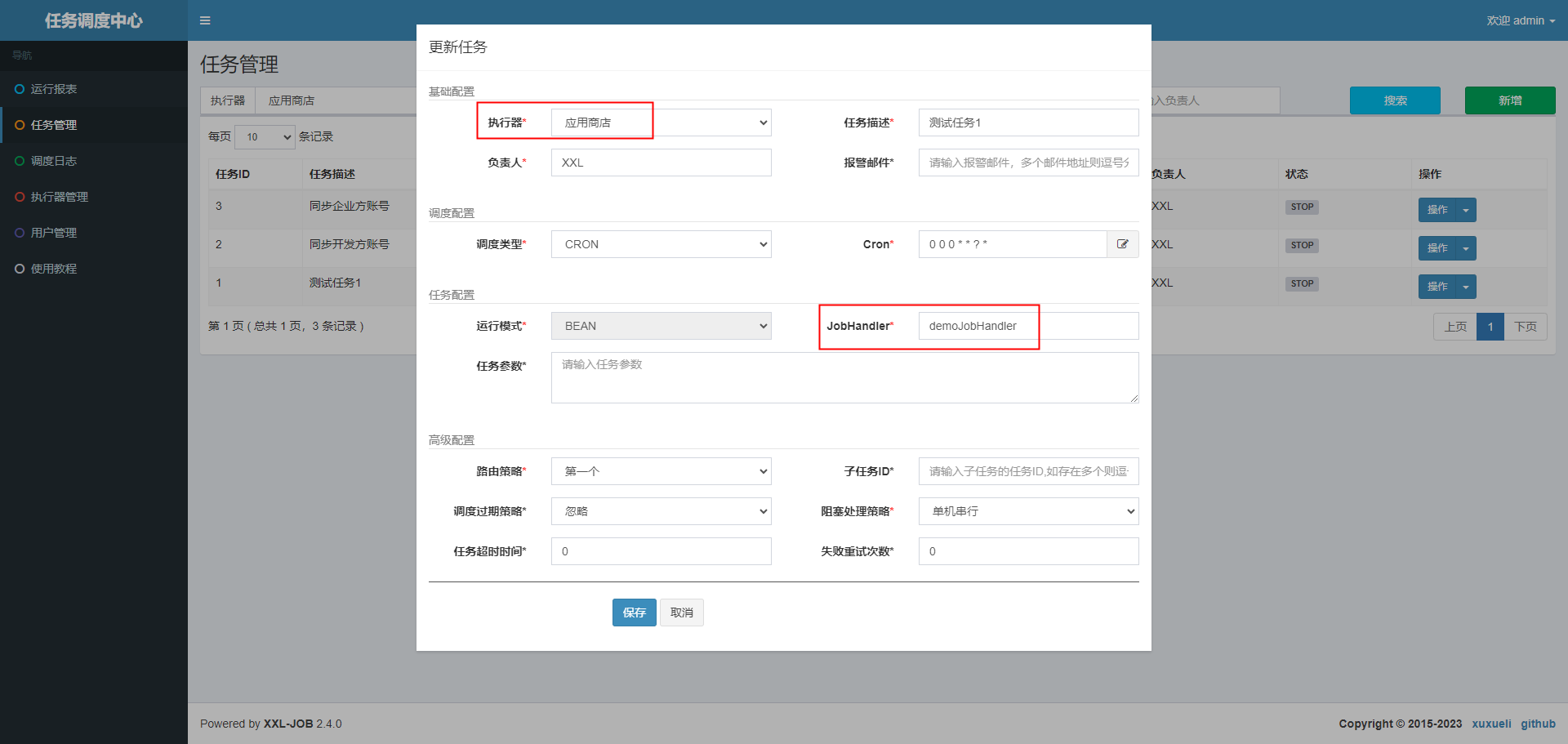Open 执行器管理 in the sidebar
This screenshot has width=1568, height=744.
[x=94, y=197]
